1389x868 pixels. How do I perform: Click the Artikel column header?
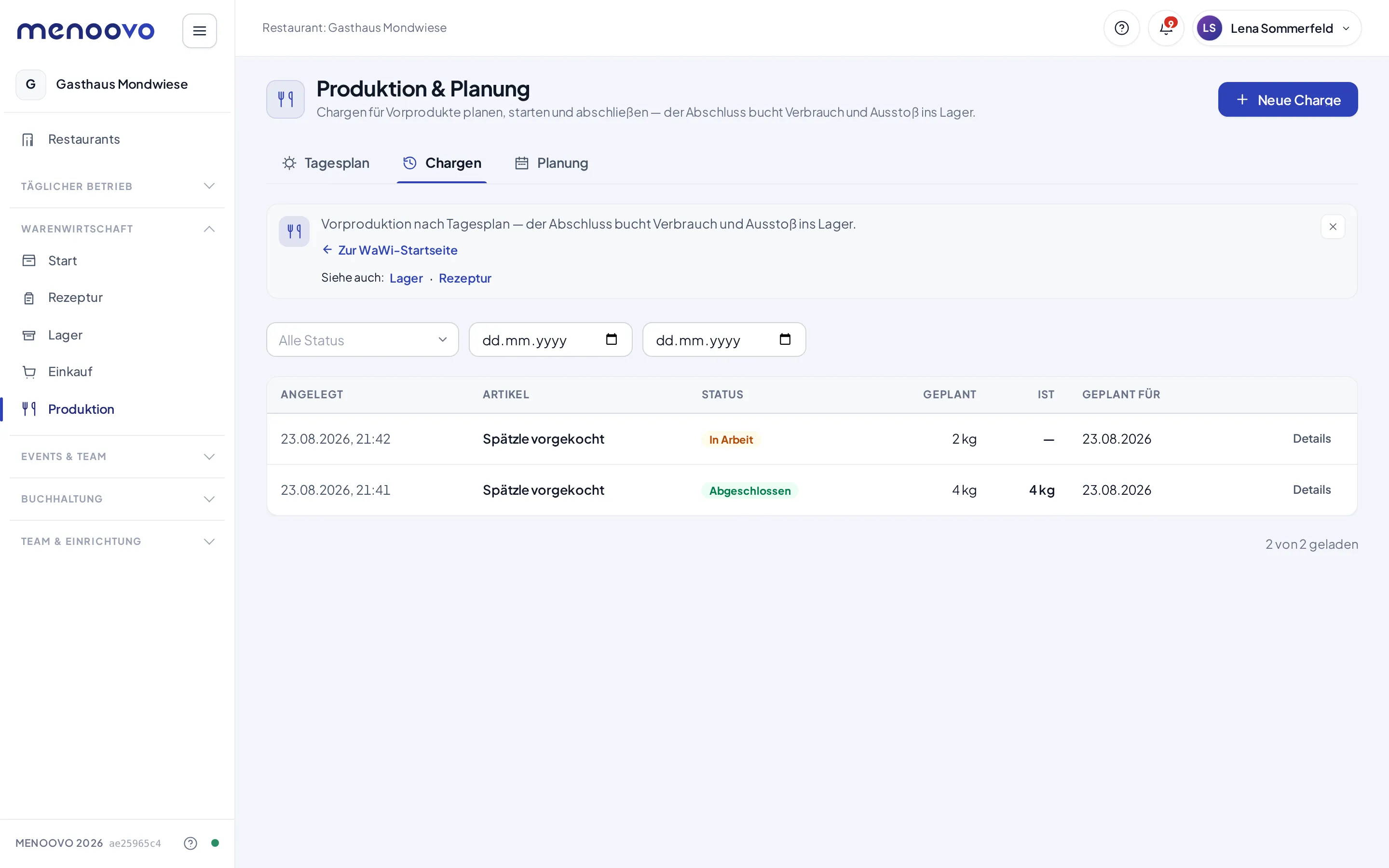(x=505, y=394)
